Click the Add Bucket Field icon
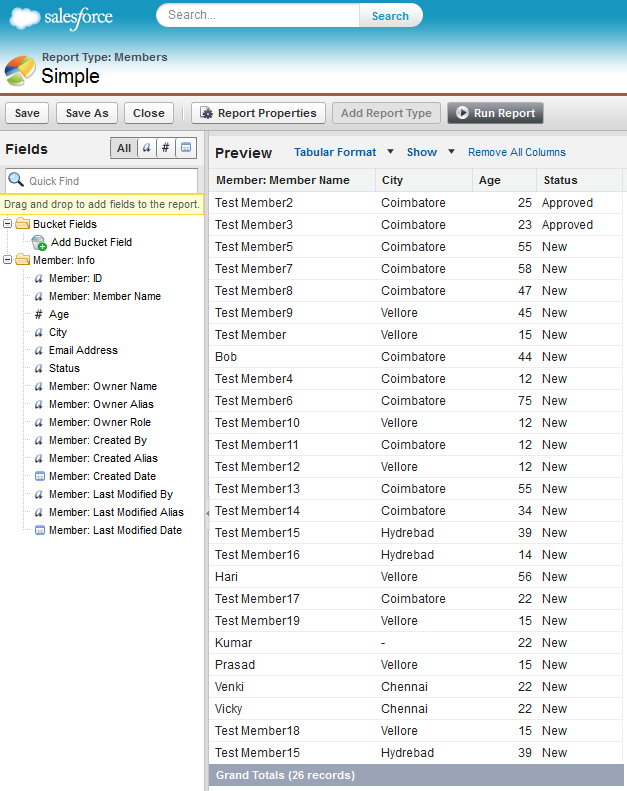The width and height of the screenshot is (627, 791). [39, 243]
